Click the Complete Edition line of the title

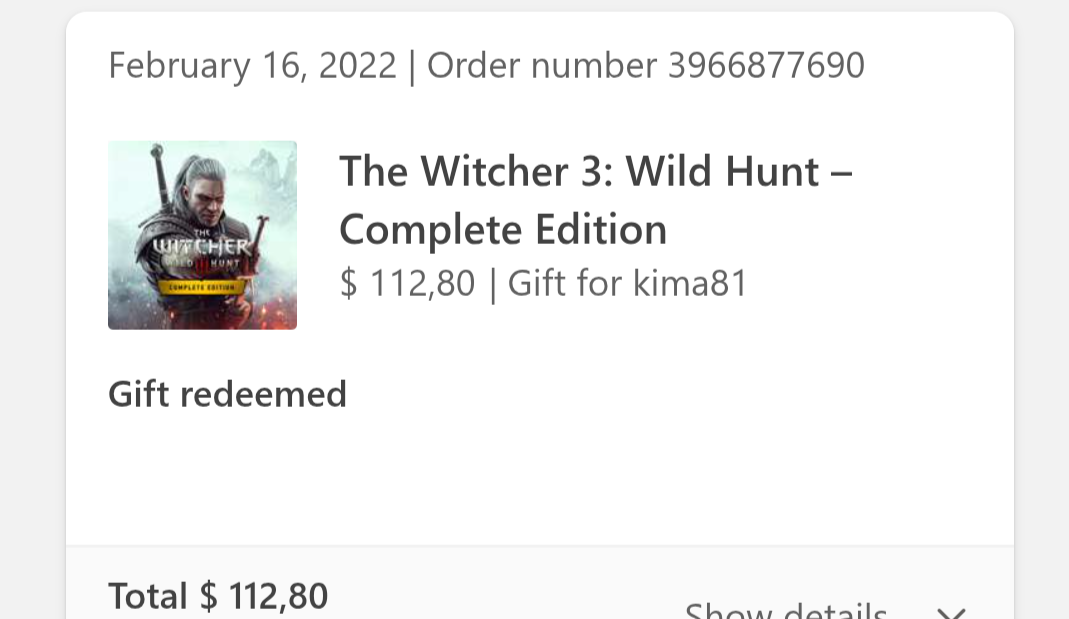click(503, 229)
